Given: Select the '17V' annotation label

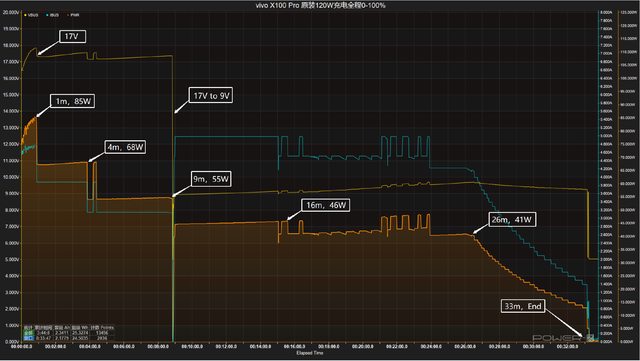Looking at the screenshot, I should point(72,36).
